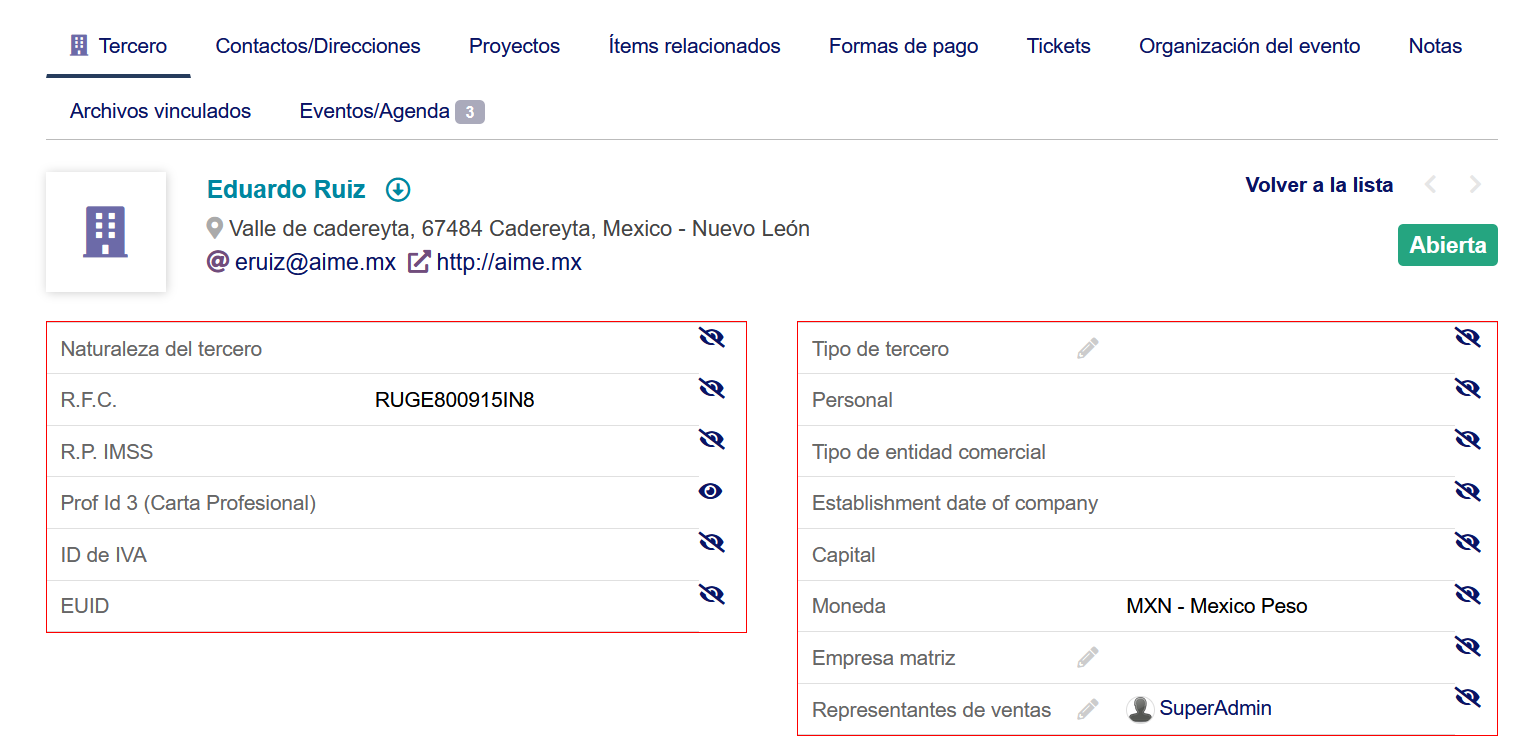Image resolution: width=1527 pixels, height=742 pixels.
Task: Hide the Prof Id 3 (Carta Profesional) field
Action: click(x=711, y=491)
